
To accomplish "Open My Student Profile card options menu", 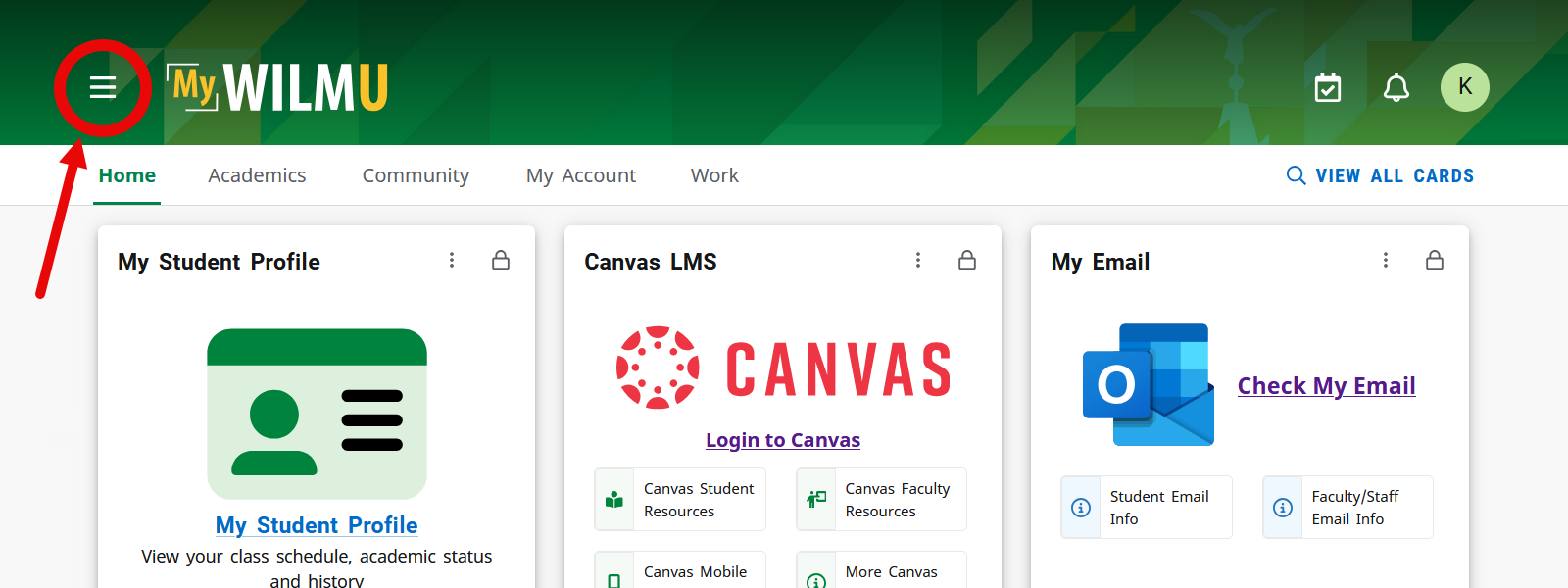I will [x=452, y=260].
